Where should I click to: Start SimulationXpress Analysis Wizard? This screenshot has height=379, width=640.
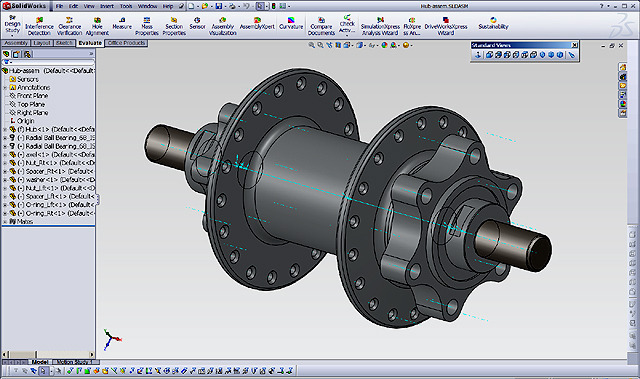click(380, 26)
